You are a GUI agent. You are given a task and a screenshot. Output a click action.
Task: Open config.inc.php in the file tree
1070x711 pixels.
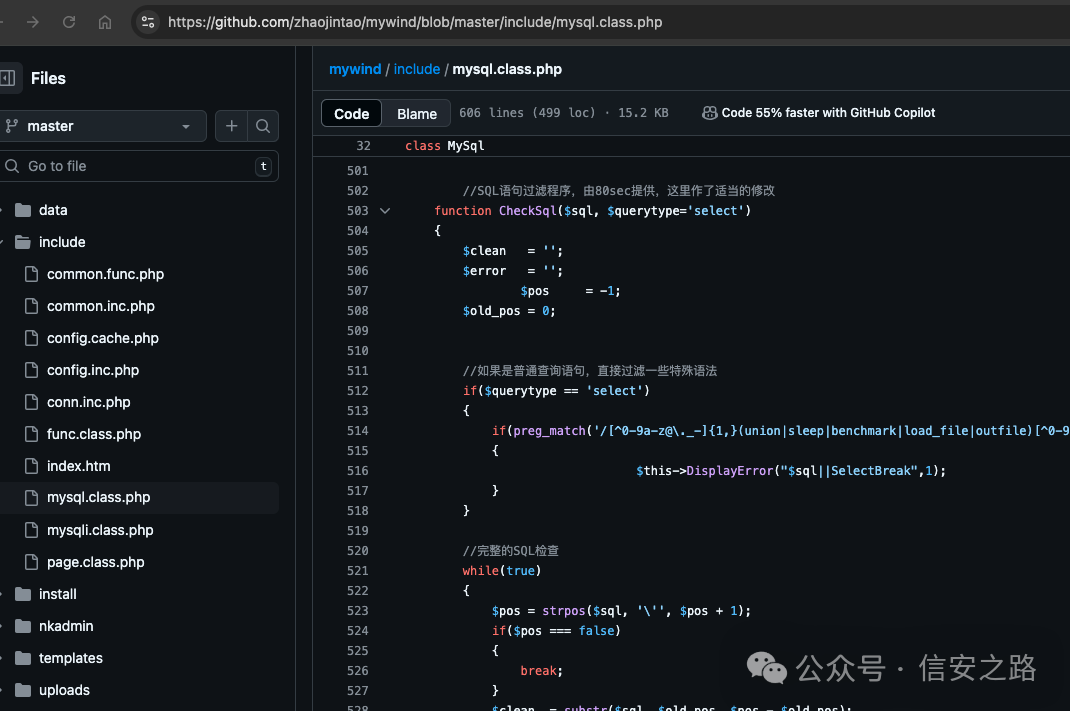point(93,371)
